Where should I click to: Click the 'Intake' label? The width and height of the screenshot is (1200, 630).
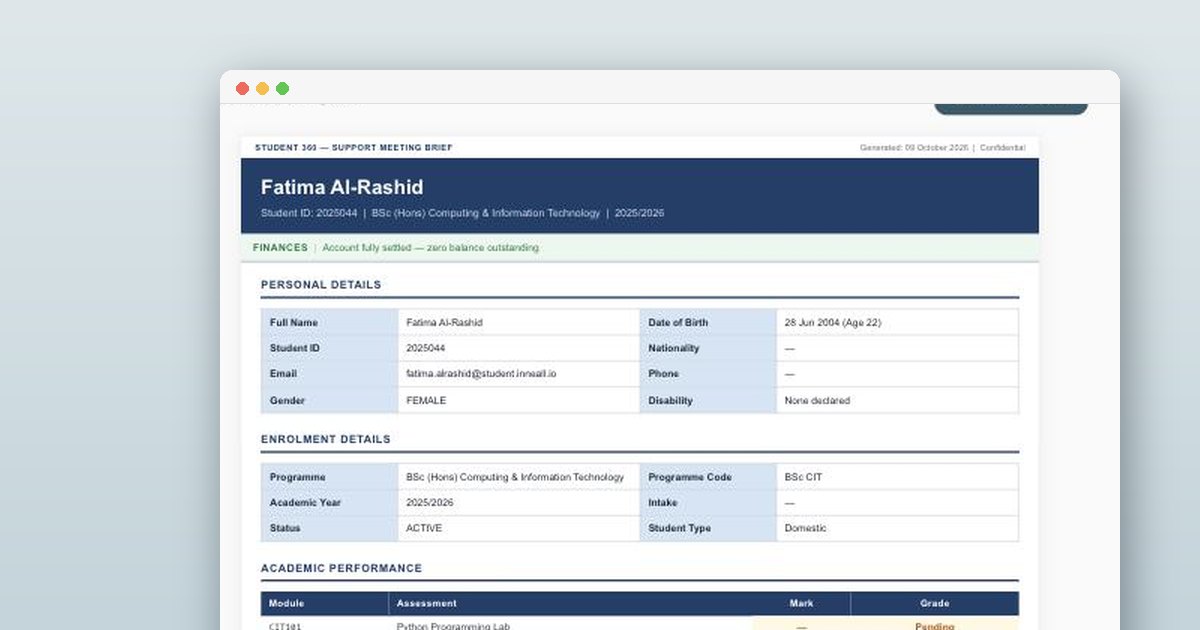point(662,503)
